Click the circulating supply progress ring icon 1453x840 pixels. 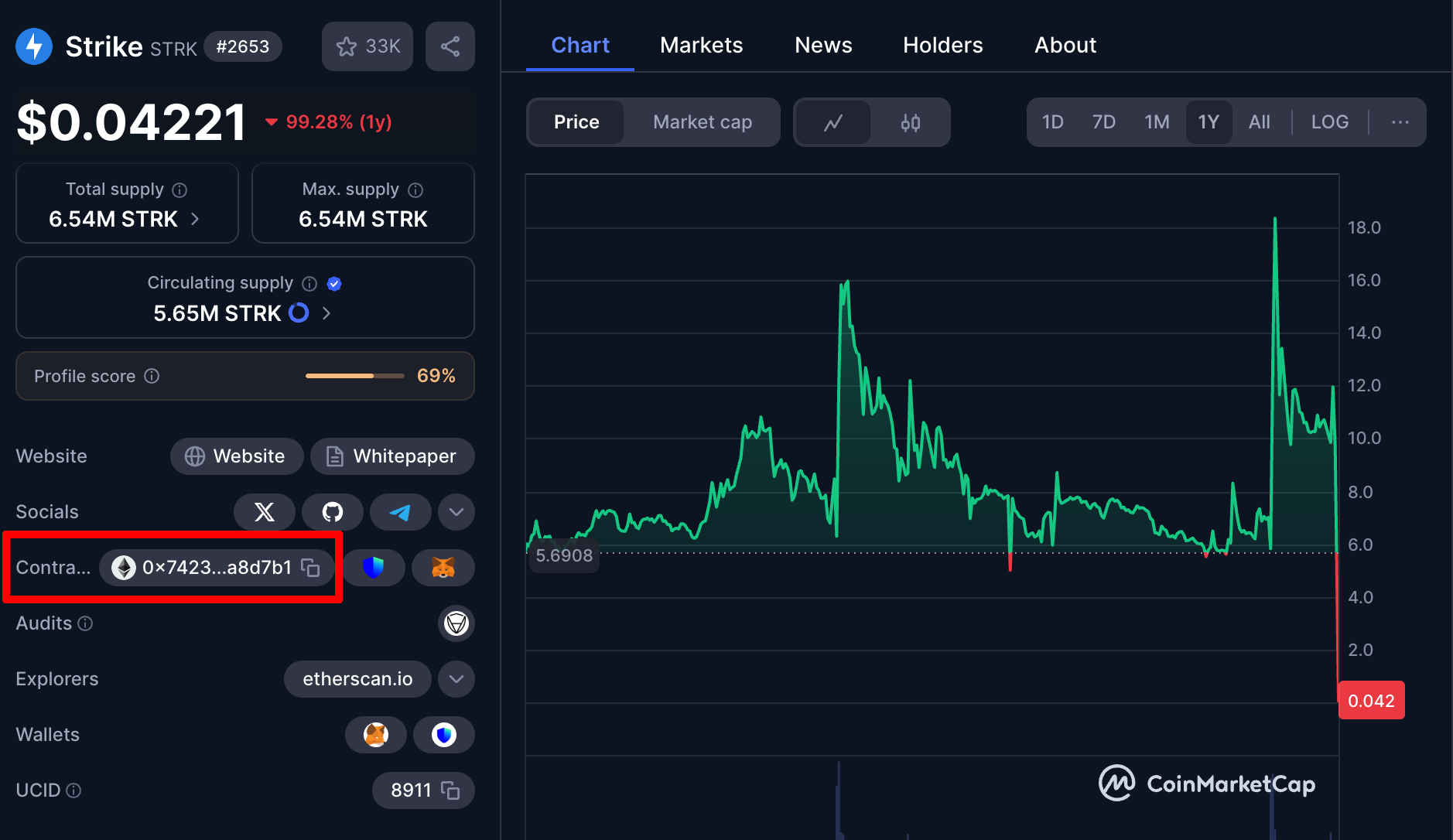(x=299, y=313)
